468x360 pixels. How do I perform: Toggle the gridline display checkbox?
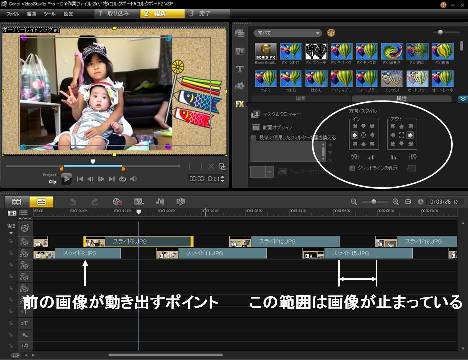(352, 168)
